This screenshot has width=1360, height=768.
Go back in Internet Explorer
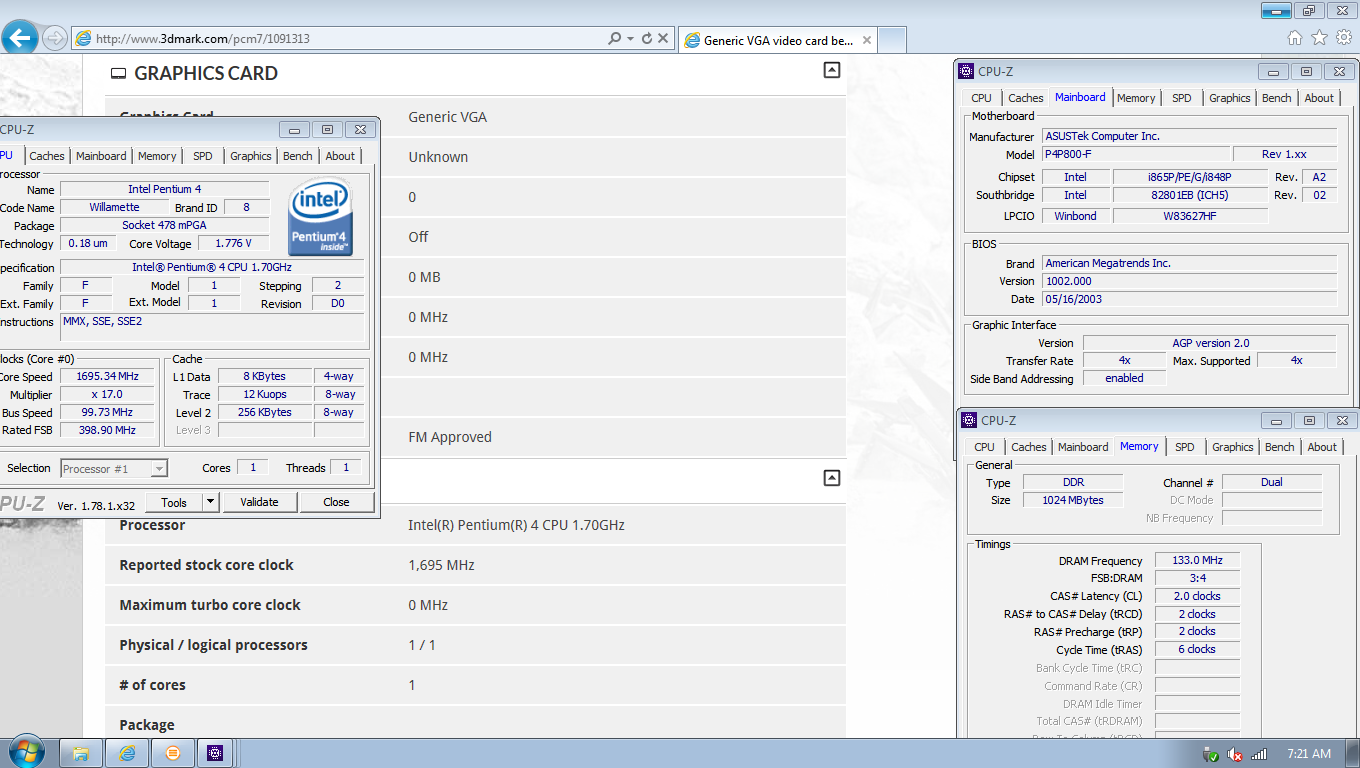(x=21, y=39)
